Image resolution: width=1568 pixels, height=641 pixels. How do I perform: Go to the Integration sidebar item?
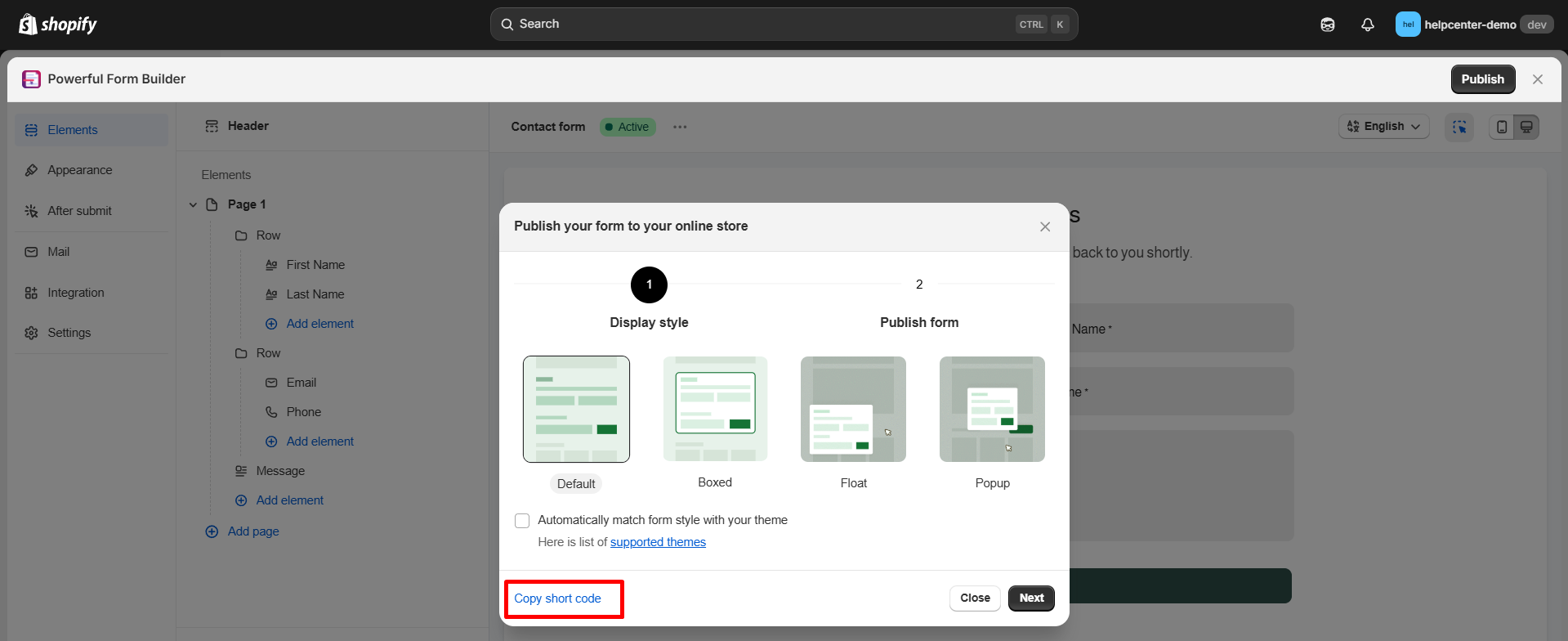(x=75, y=293)
